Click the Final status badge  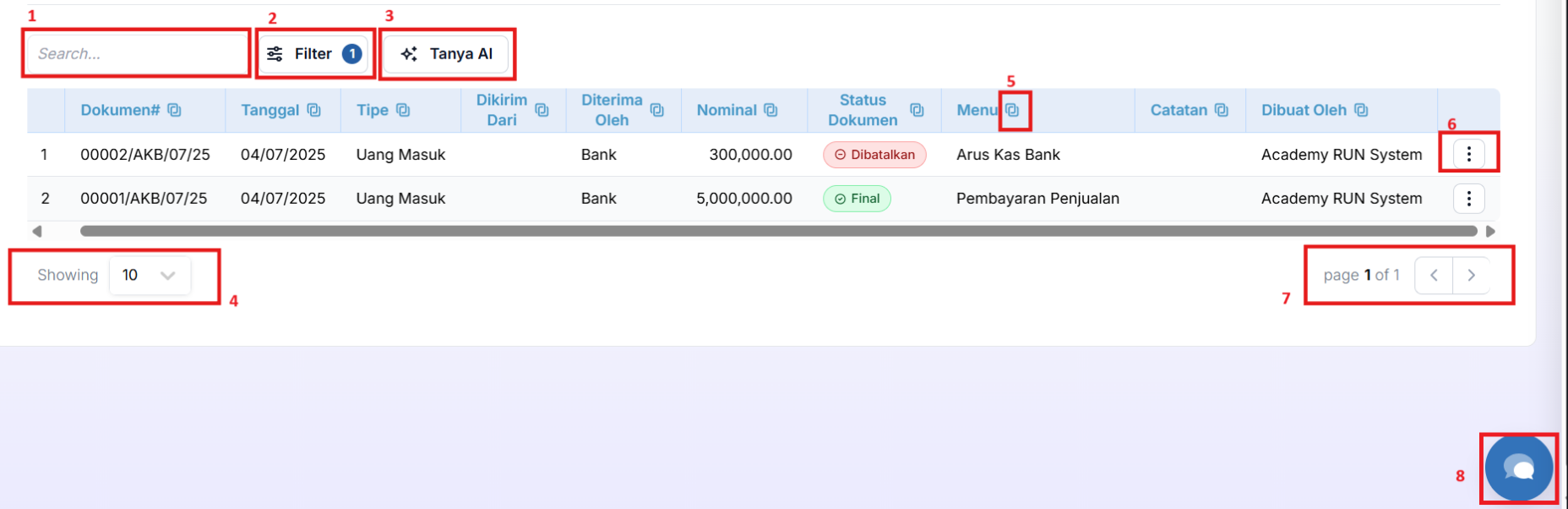click(857, 199)
